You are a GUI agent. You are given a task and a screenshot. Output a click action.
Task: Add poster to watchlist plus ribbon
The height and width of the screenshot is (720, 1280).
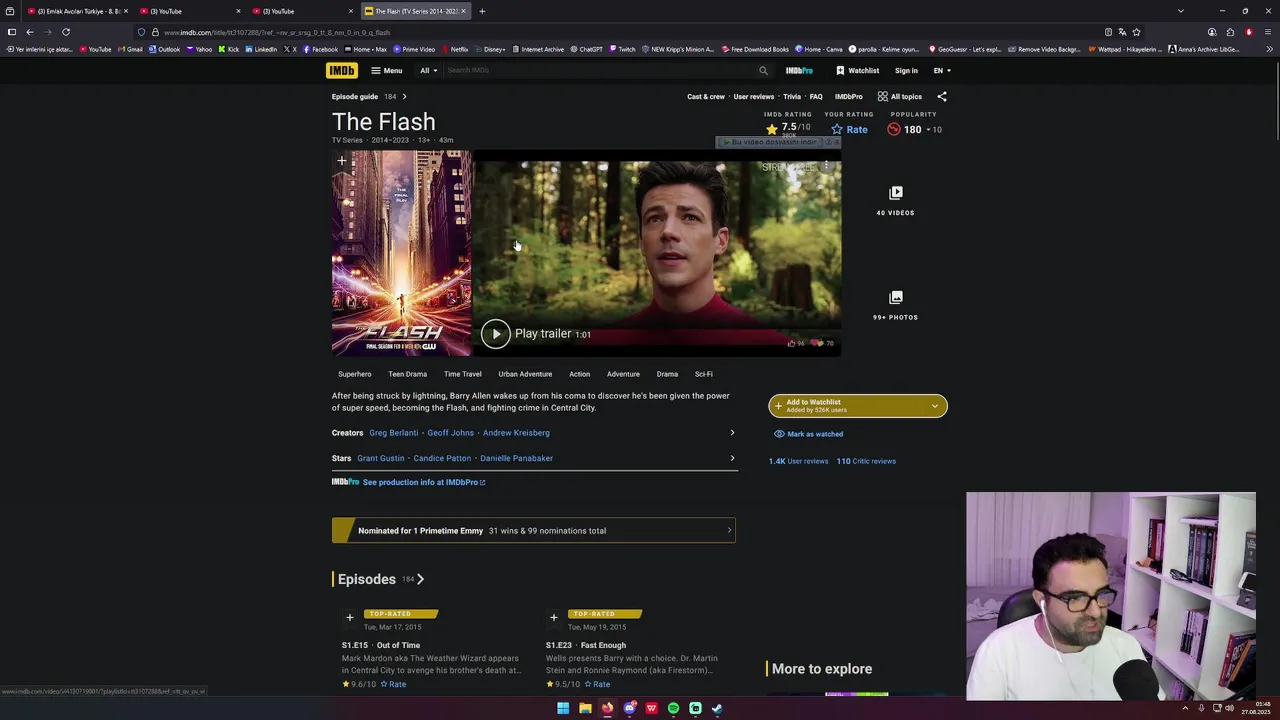(x=342, y=161)
